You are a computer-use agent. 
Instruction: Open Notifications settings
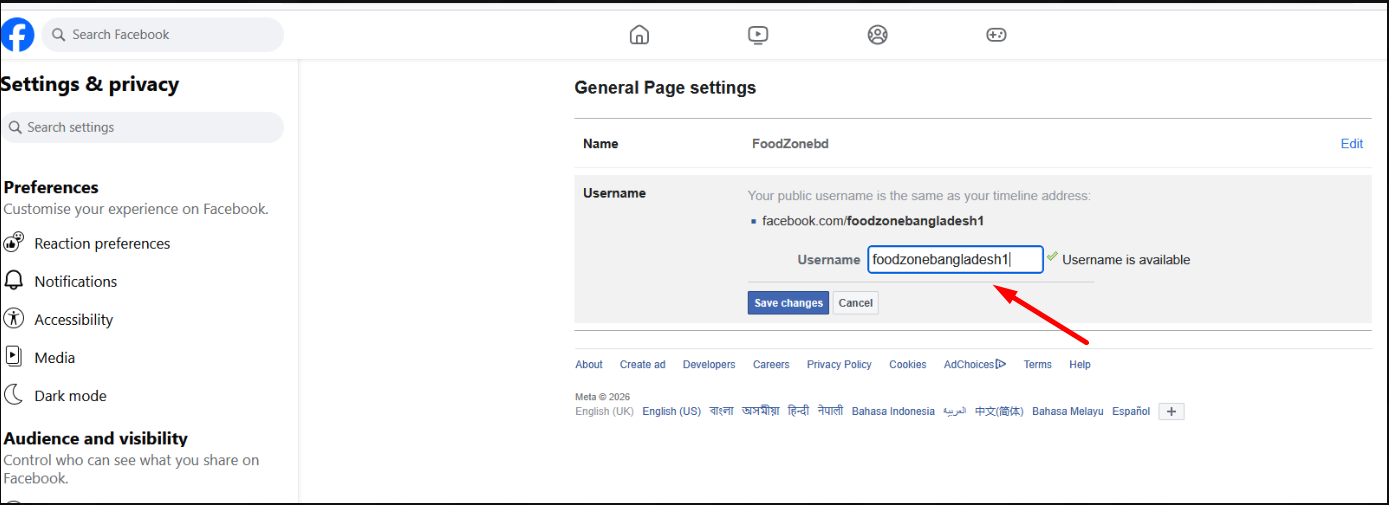click(76, 281)
